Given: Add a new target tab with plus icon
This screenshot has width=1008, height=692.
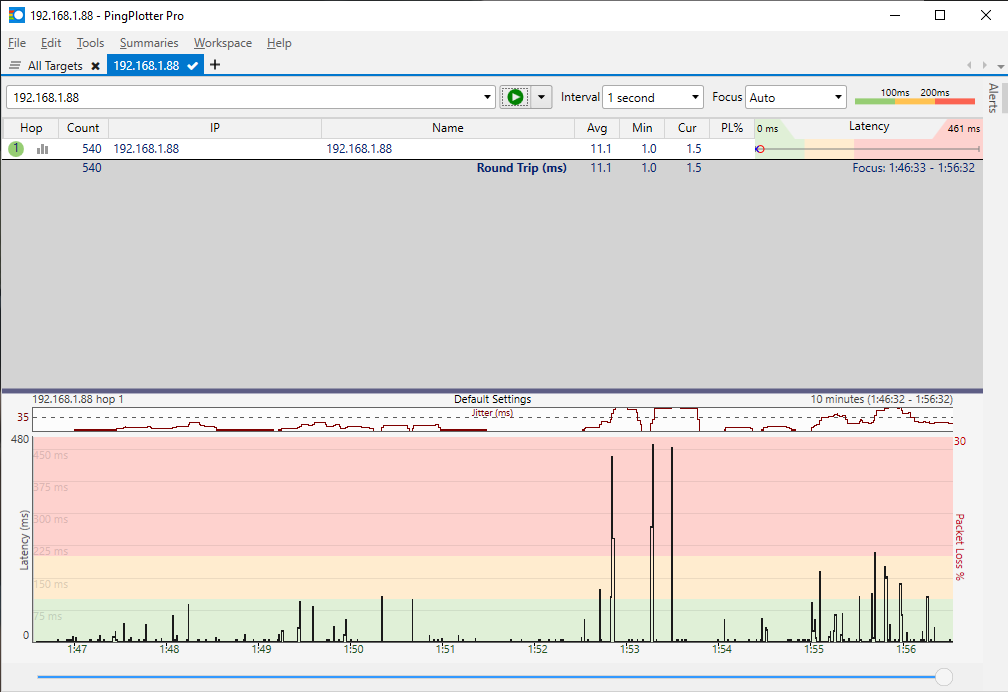Looking at the screenshot, I should pyautogui.click(x=215, y=65).
